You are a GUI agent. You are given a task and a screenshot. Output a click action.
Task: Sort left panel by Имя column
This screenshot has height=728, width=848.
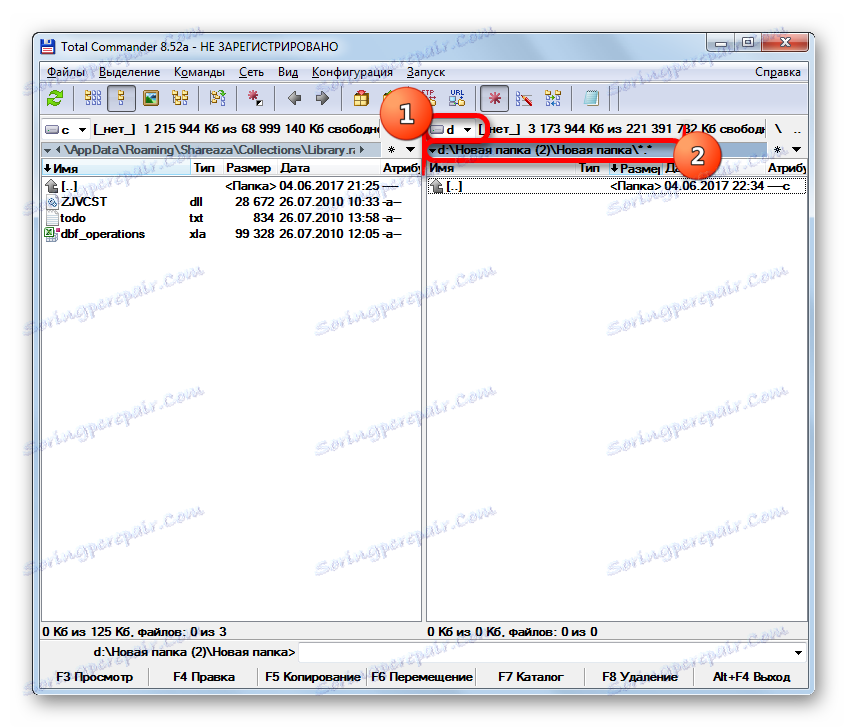click(x=117, y=168)
